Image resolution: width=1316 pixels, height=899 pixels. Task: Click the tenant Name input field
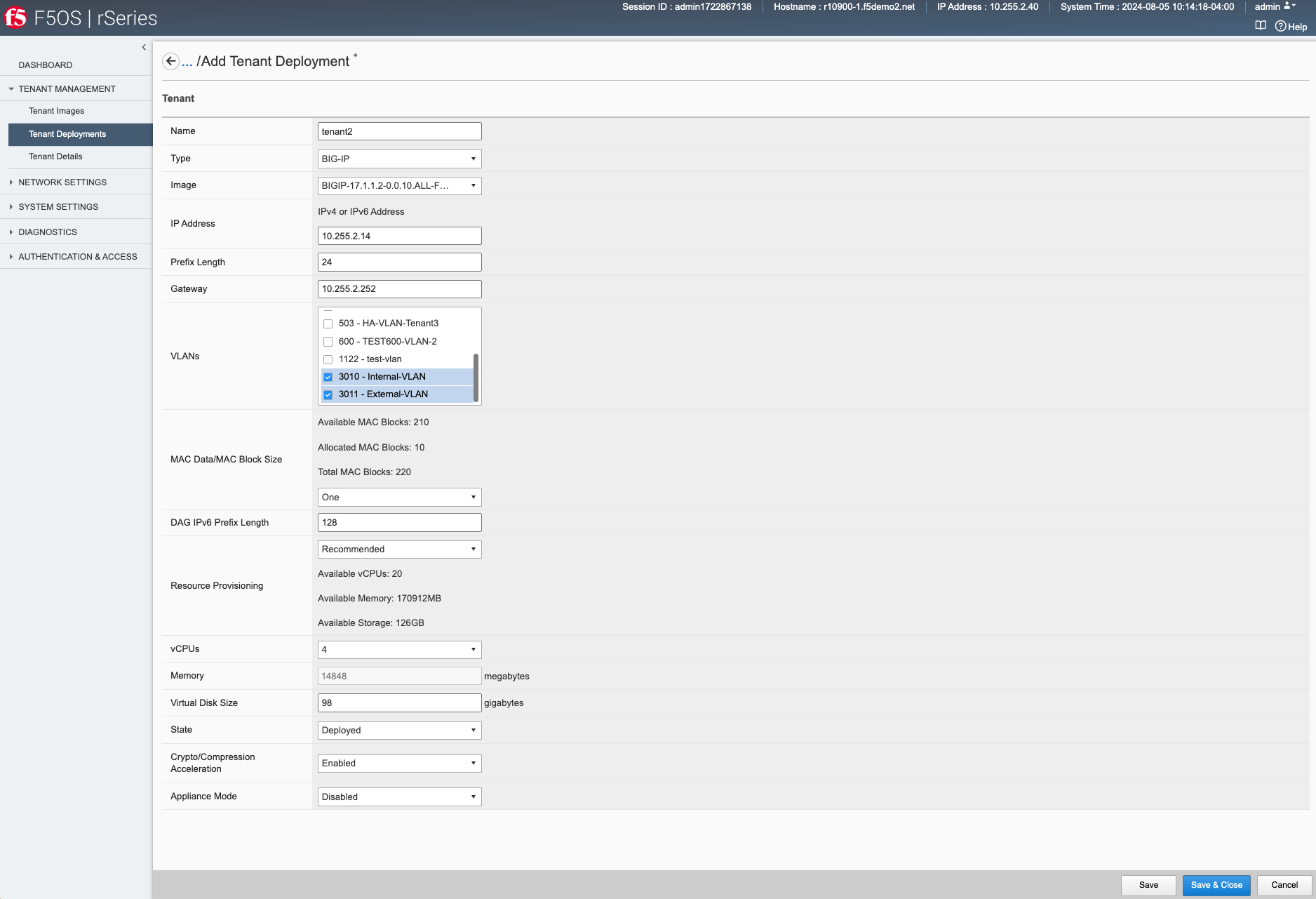pyautogui.click(x=399, y=131)
